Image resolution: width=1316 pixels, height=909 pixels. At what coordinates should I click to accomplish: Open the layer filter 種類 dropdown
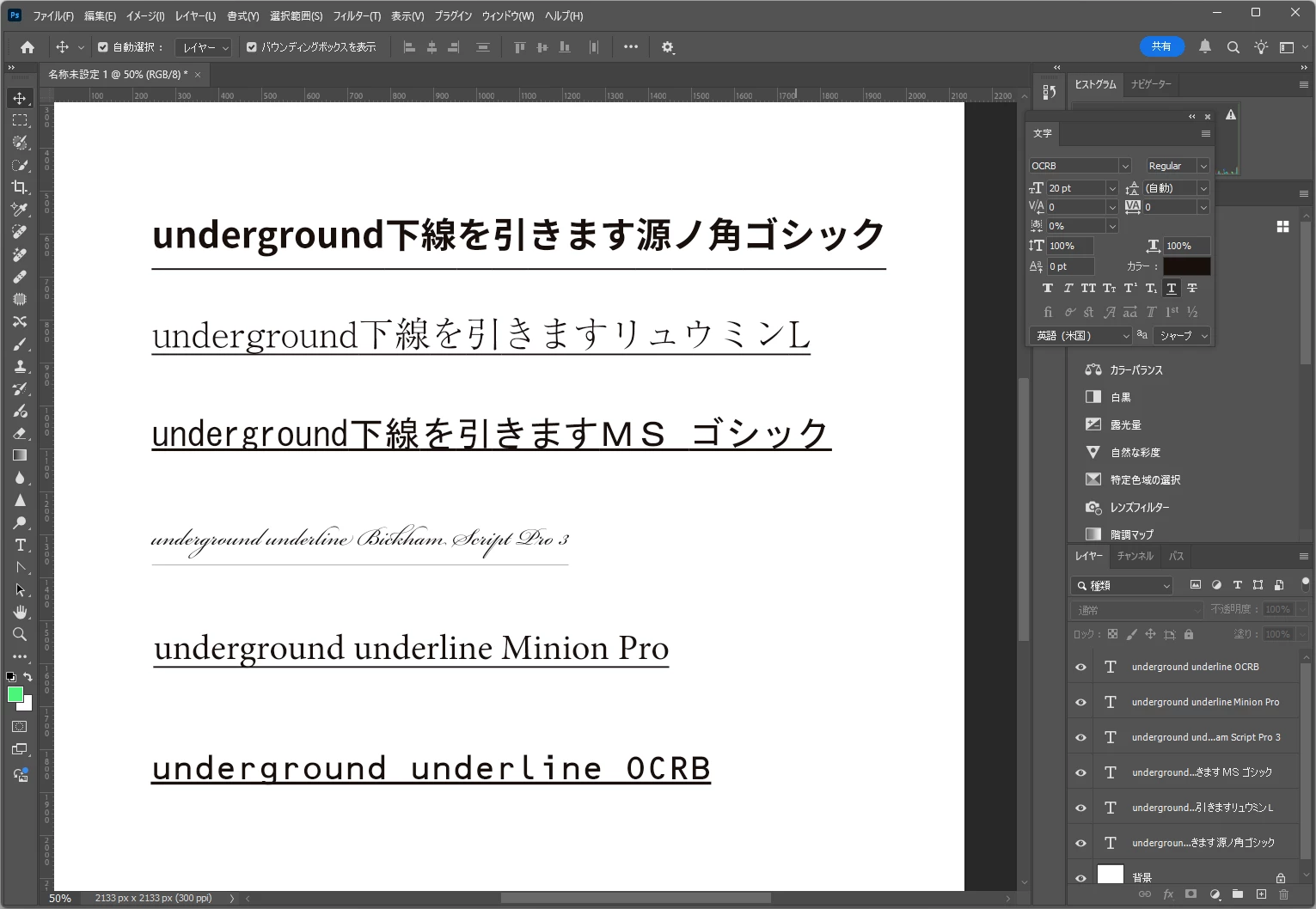(x=1123, y=585)
